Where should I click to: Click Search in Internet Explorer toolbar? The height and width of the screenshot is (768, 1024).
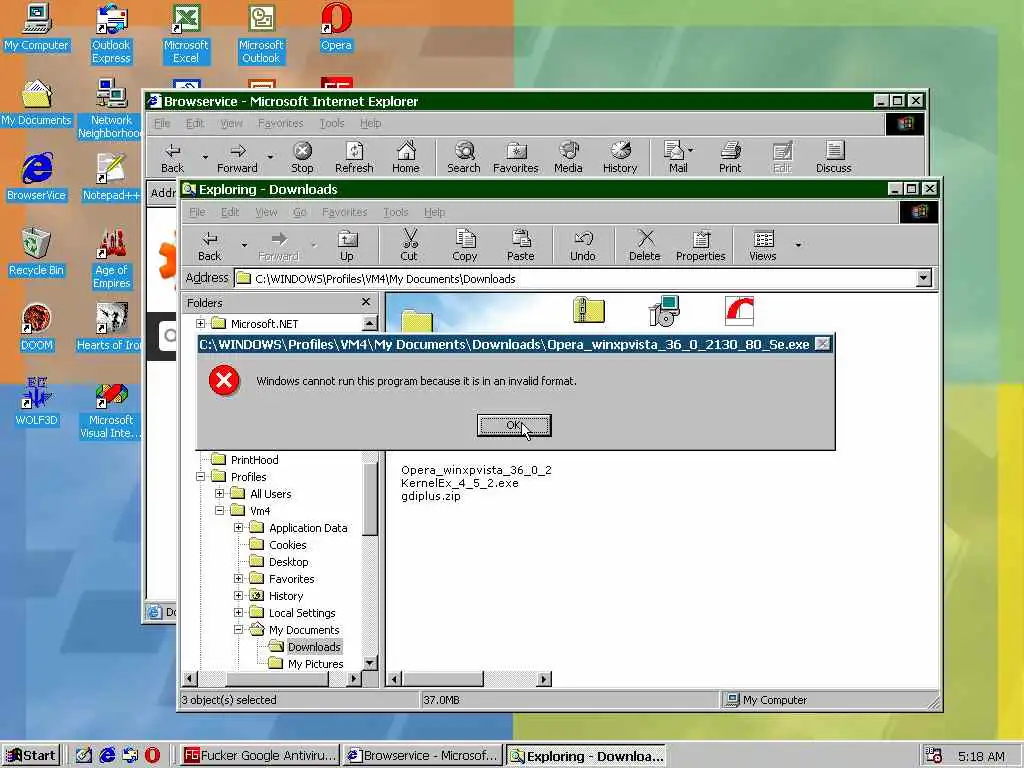click(x=464, y=157)
